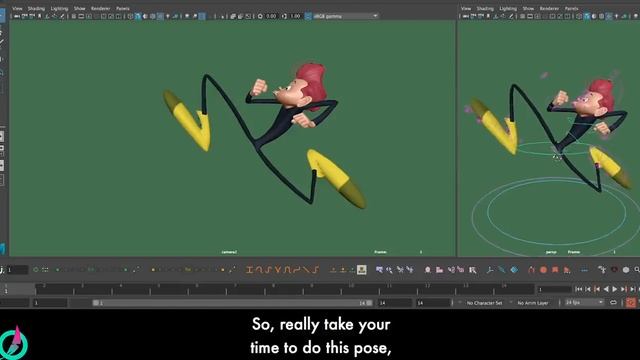Click the animation end field showing second 14
Viewport: 640px width, 360px height.
click(434, 303)
